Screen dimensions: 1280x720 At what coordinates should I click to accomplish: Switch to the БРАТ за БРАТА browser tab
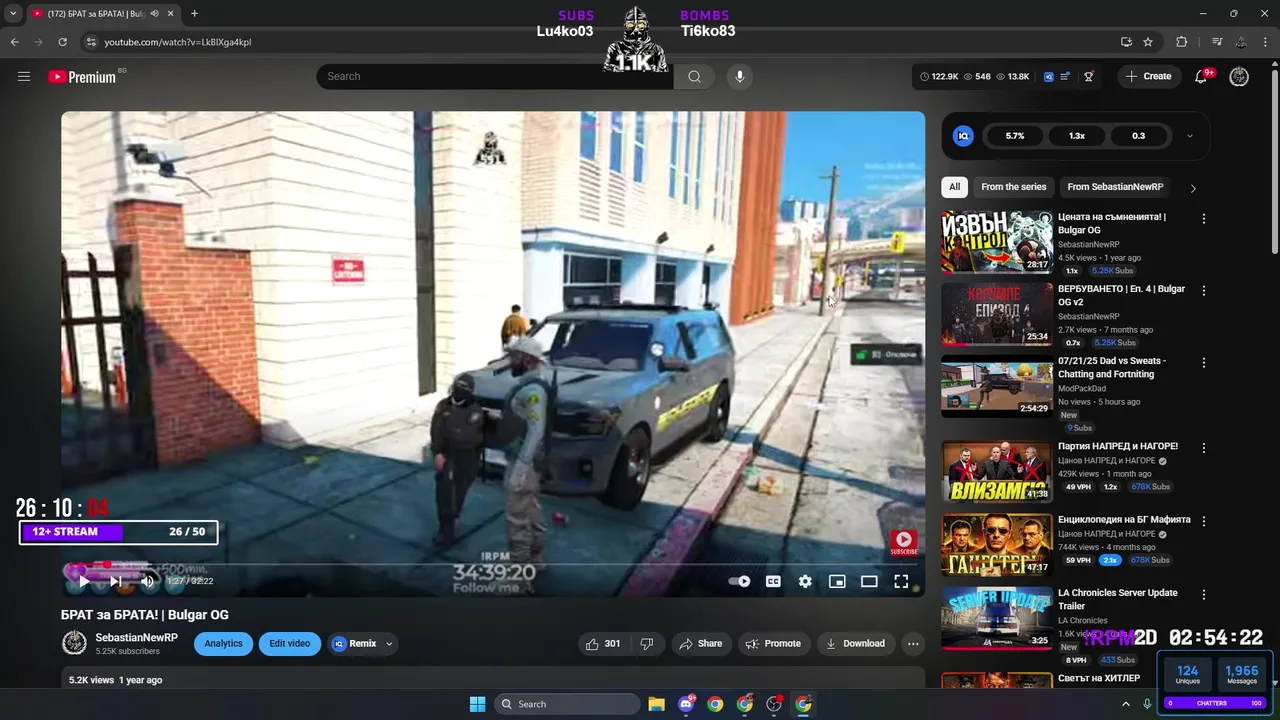coord(98,14)
